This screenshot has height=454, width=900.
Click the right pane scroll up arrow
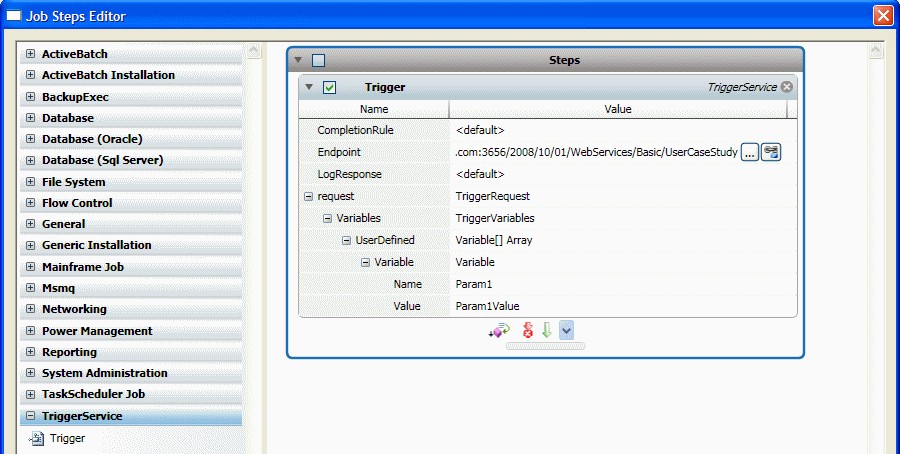click(875, 51)
